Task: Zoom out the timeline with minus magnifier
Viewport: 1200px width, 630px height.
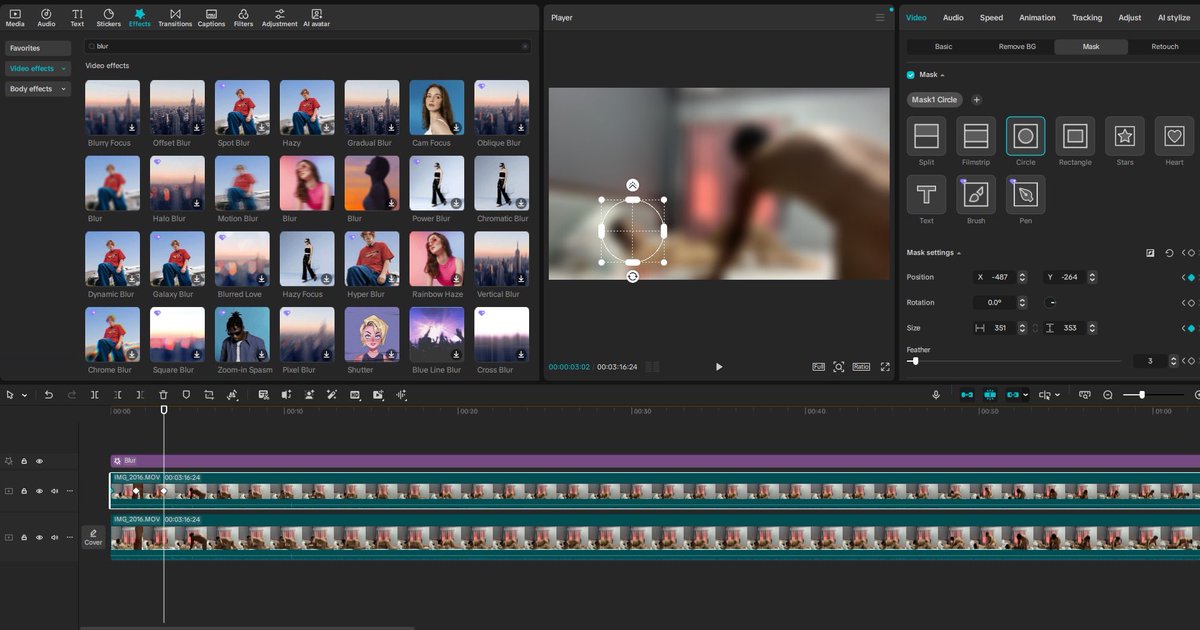Action: [1108, 395]
